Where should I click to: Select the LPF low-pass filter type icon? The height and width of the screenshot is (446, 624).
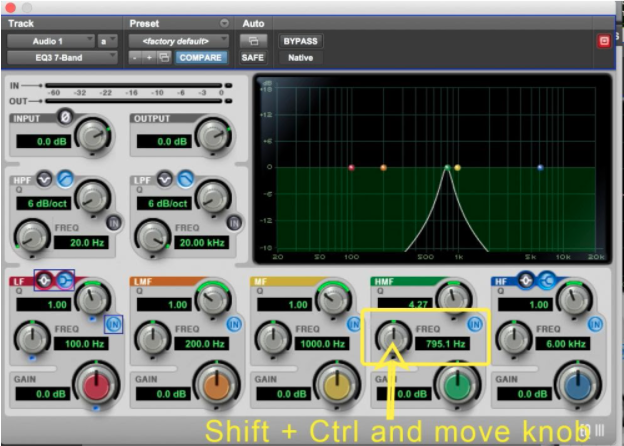pos(186,179)
